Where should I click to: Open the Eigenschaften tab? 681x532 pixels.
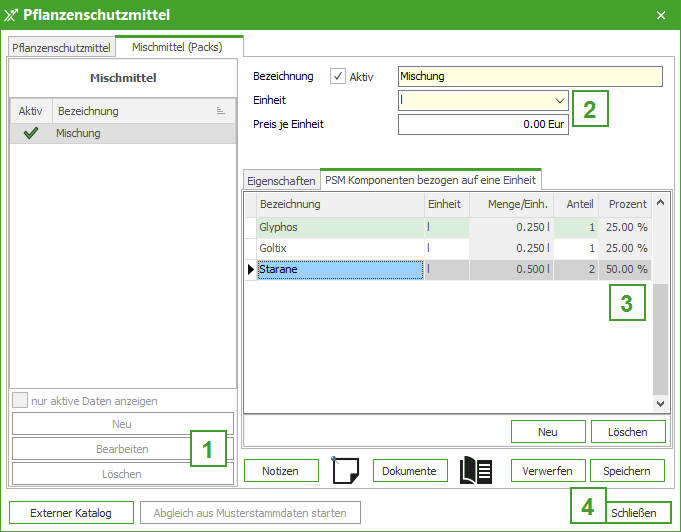(x=281, y=181)
